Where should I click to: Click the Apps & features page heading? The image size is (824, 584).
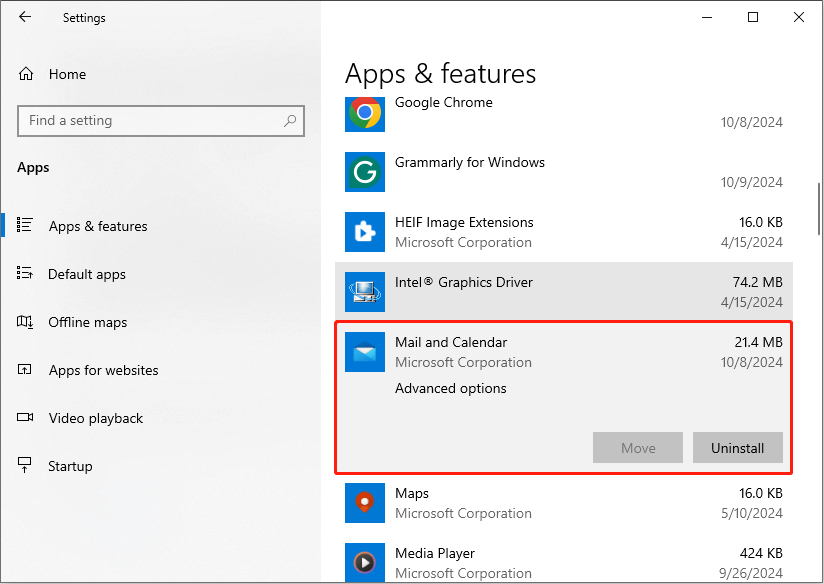(x=440, y=74)
